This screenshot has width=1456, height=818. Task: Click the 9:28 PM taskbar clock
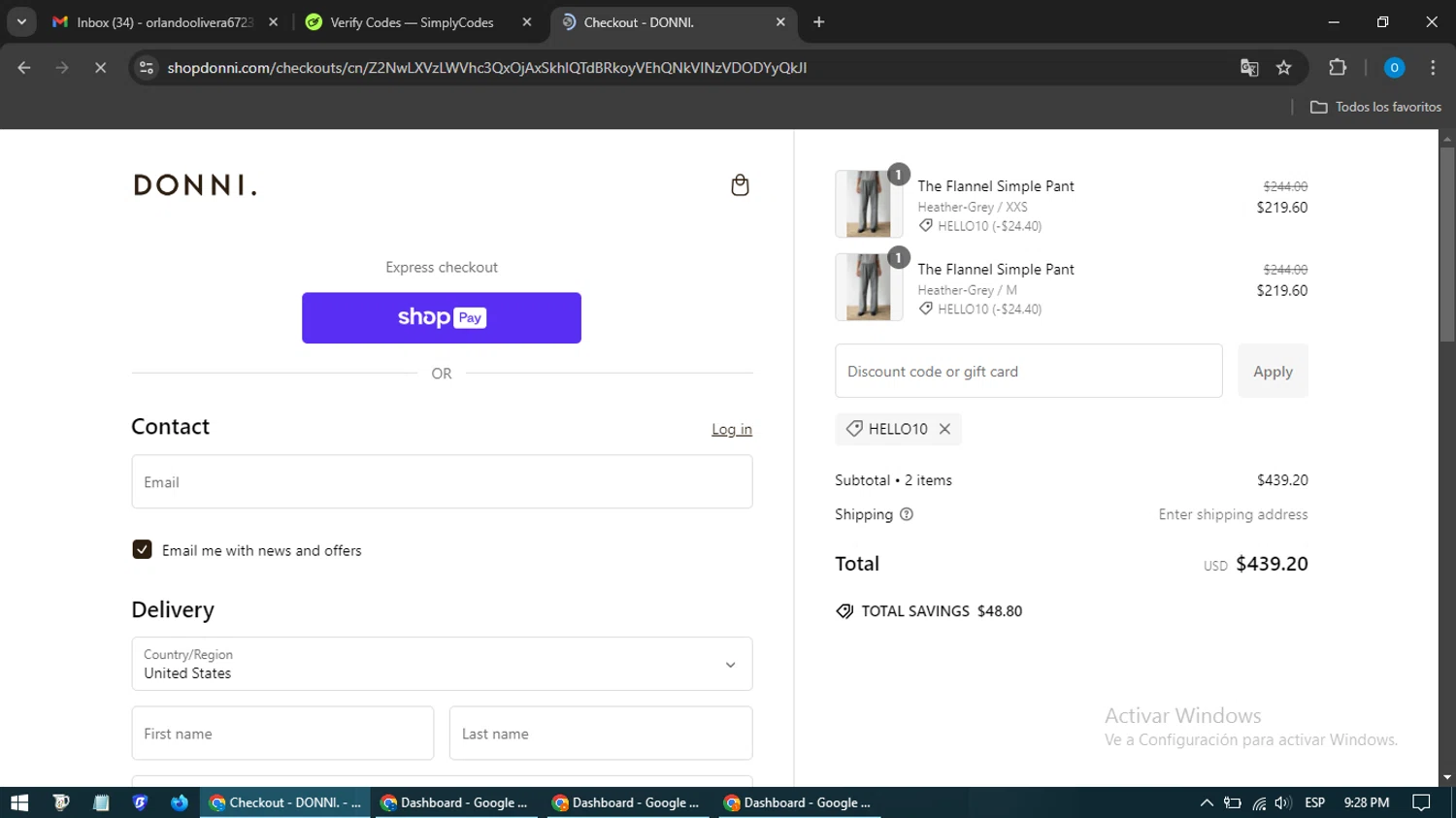[x=1367, y=802]
